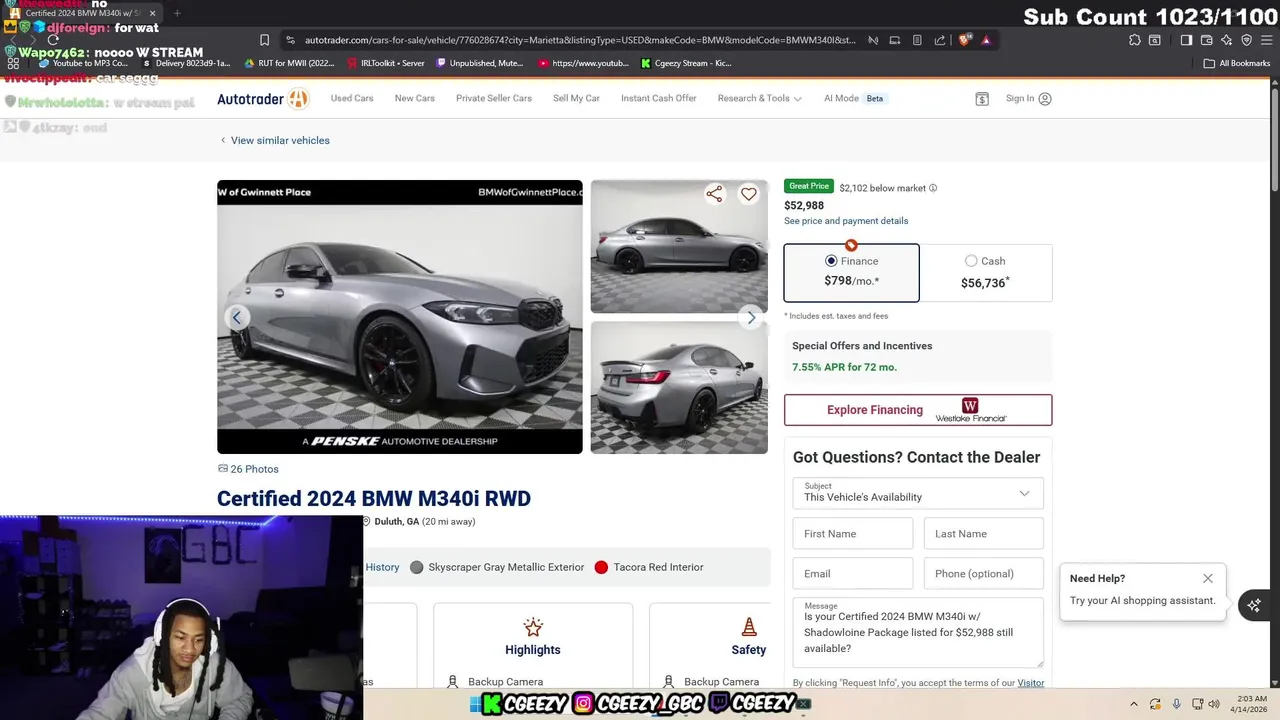The width and height of the screenshot is (1280, 720).
Task: Open the All Bookmarks folder
Action: [x=1237, y=63]
